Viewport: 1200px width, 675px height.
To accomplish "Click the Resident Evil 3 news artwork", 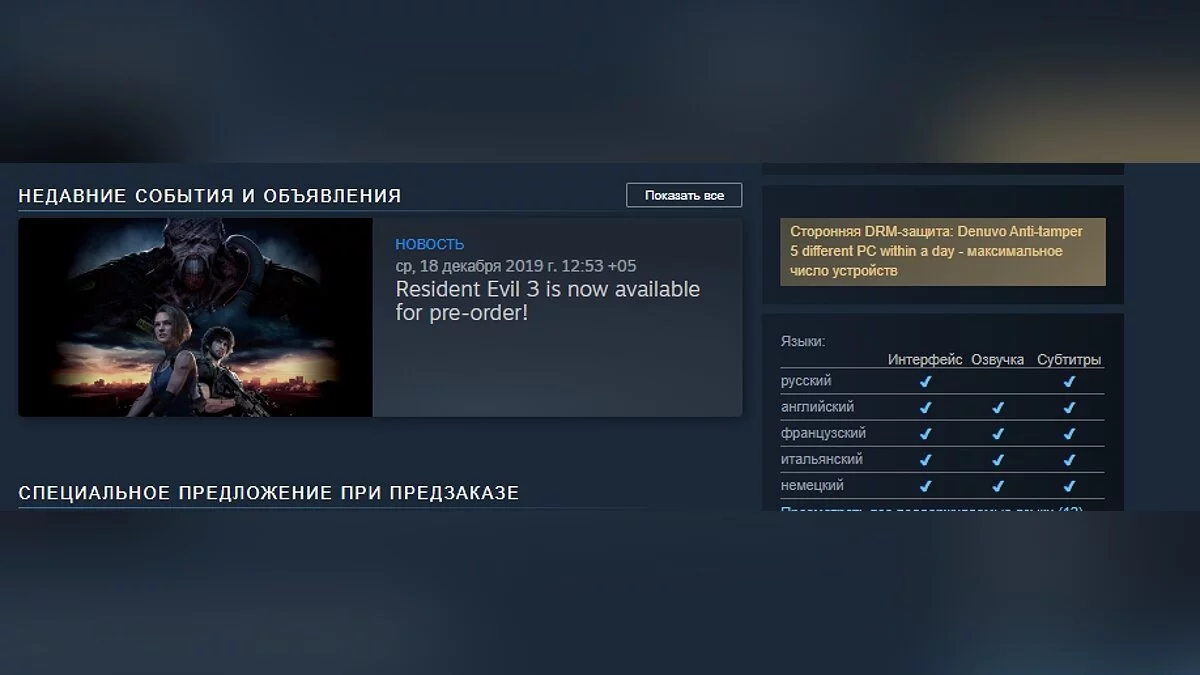I will point(195,317).
